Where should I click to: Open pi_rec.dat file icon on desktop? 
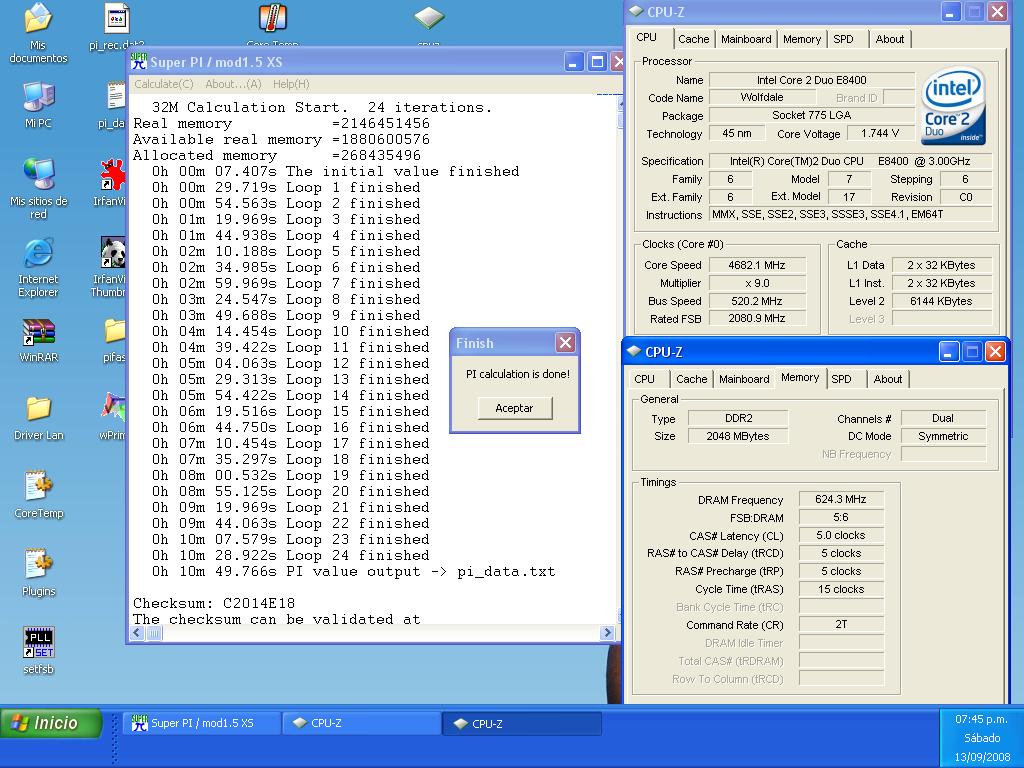(116, 20)
